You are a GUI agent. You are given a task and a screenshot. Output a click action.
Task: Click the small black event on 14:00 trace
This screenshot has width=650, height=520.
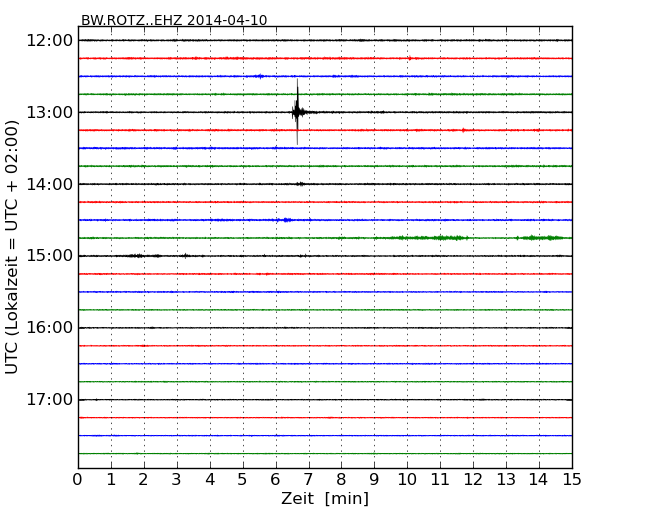coord(300,184)
